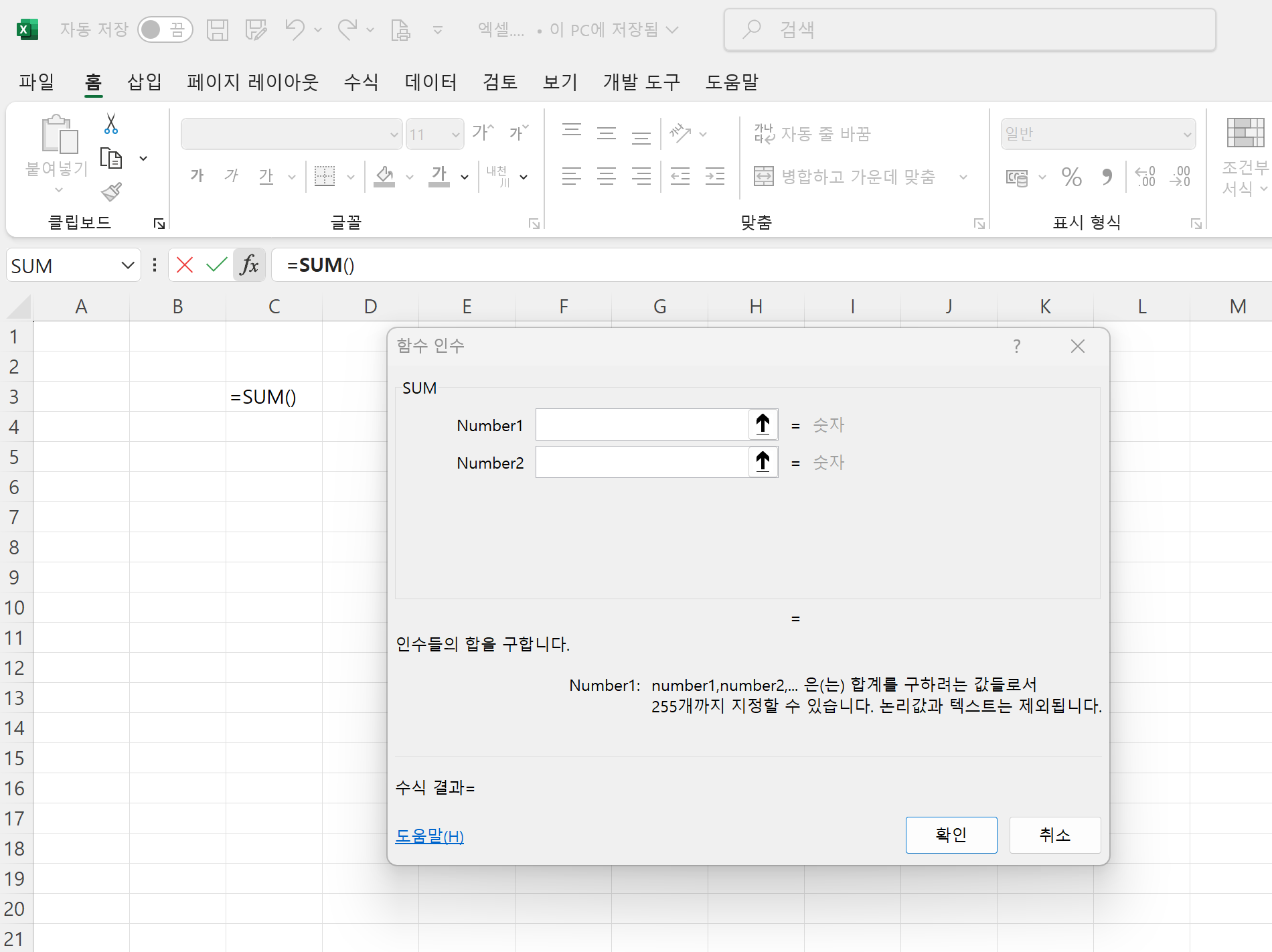Open the font size dropdown
This screenshot has width=1272, height=952.
(456, 135)
